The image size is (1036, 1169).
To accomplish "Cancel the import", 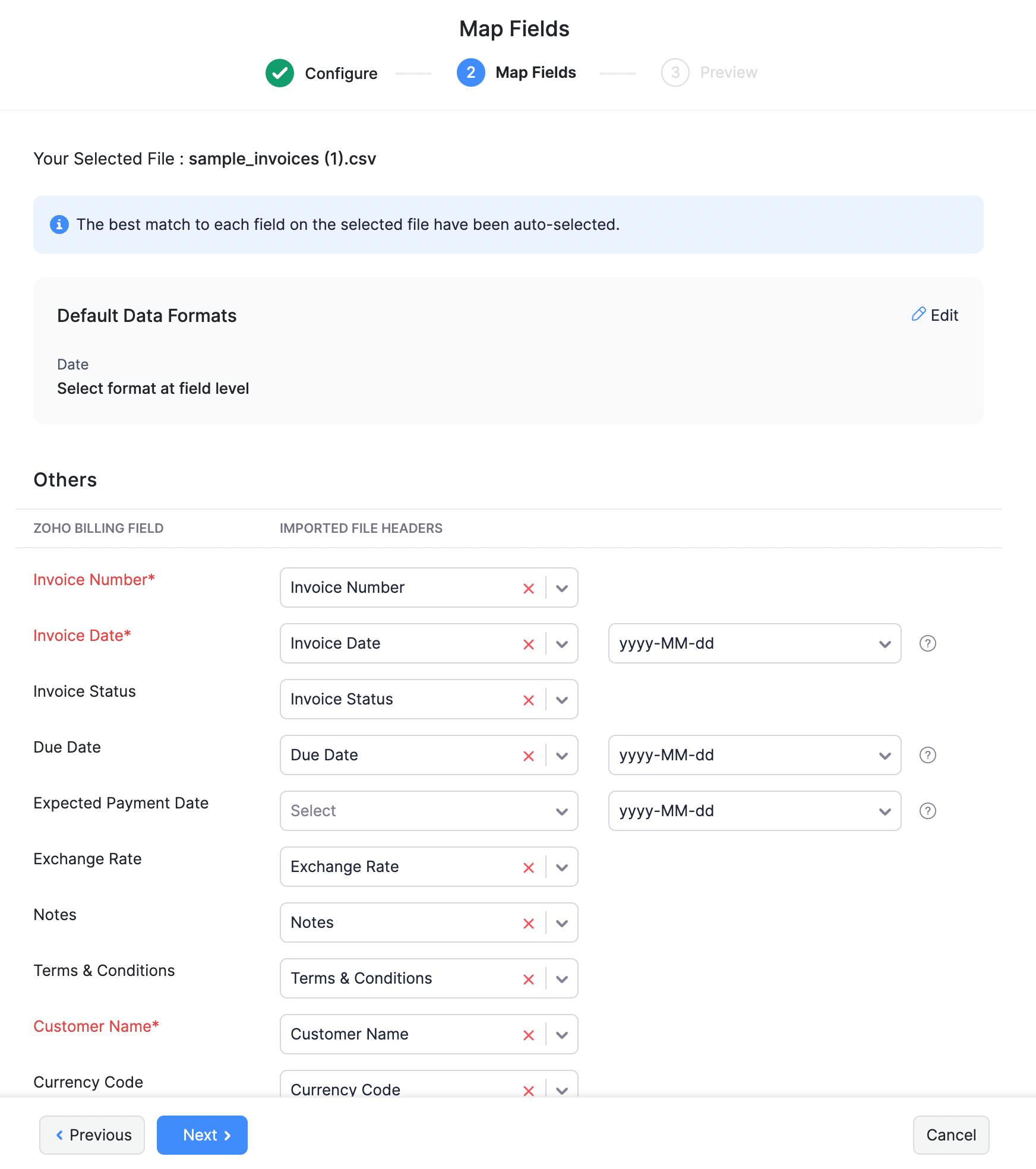I will tap(950, 1135).
